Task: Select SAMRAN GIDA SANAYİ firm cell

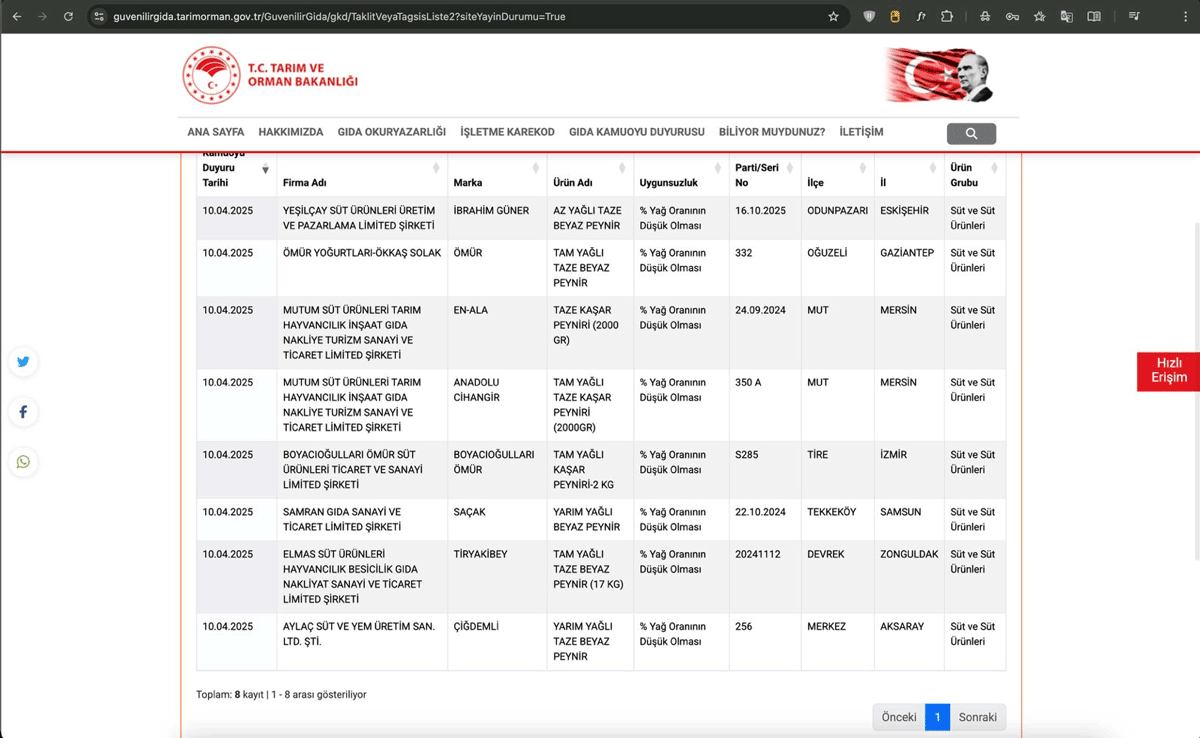Action: (x=362, y=520)
